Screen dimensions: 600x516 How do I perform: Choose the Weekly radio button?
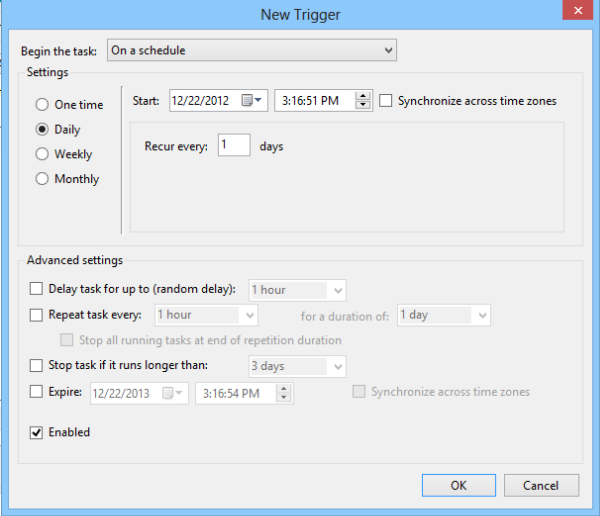pyautogui.click(x=42, y=154)
